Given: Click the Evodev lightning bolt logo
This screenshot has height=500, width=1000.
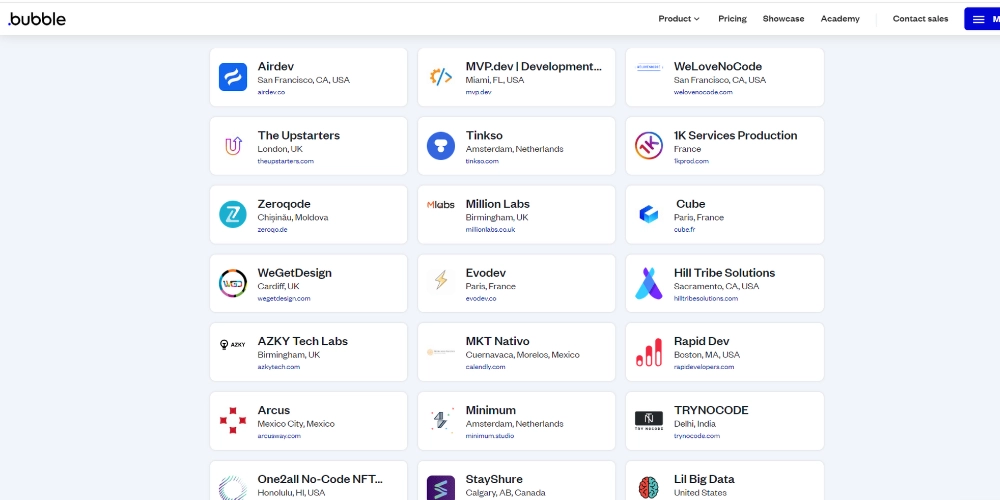Looking at the screenshot, I should (x=441, y=281).
